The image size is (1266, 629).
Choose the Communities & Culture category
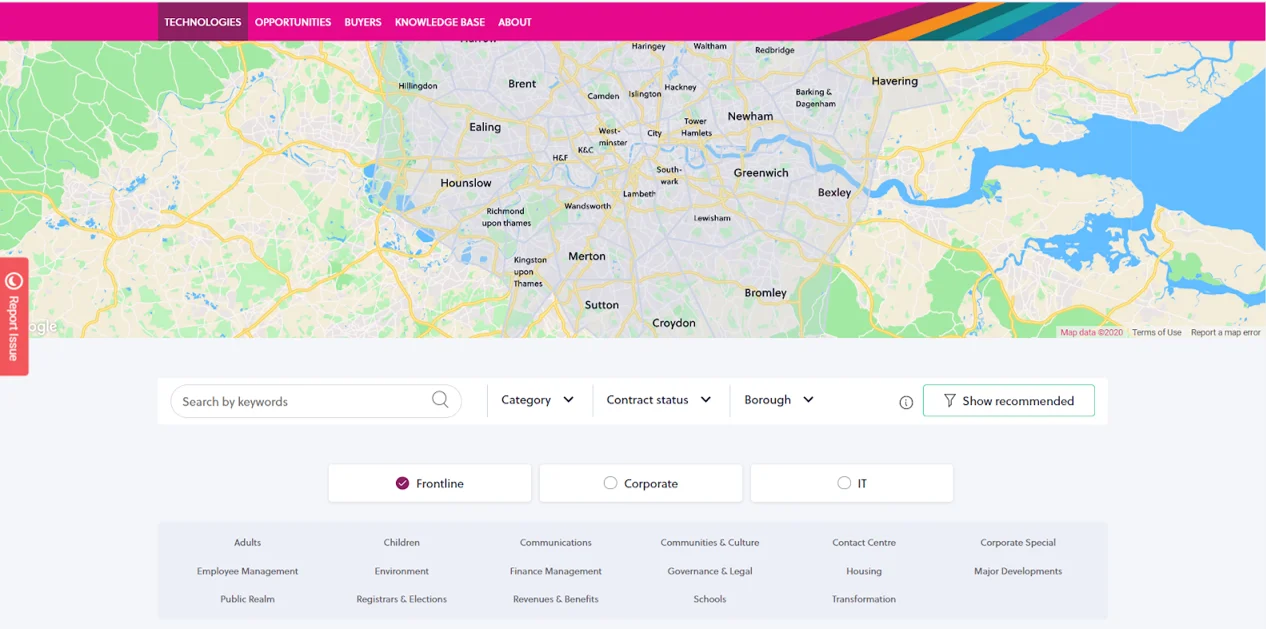pyautogui.click(x=710, y=543)
